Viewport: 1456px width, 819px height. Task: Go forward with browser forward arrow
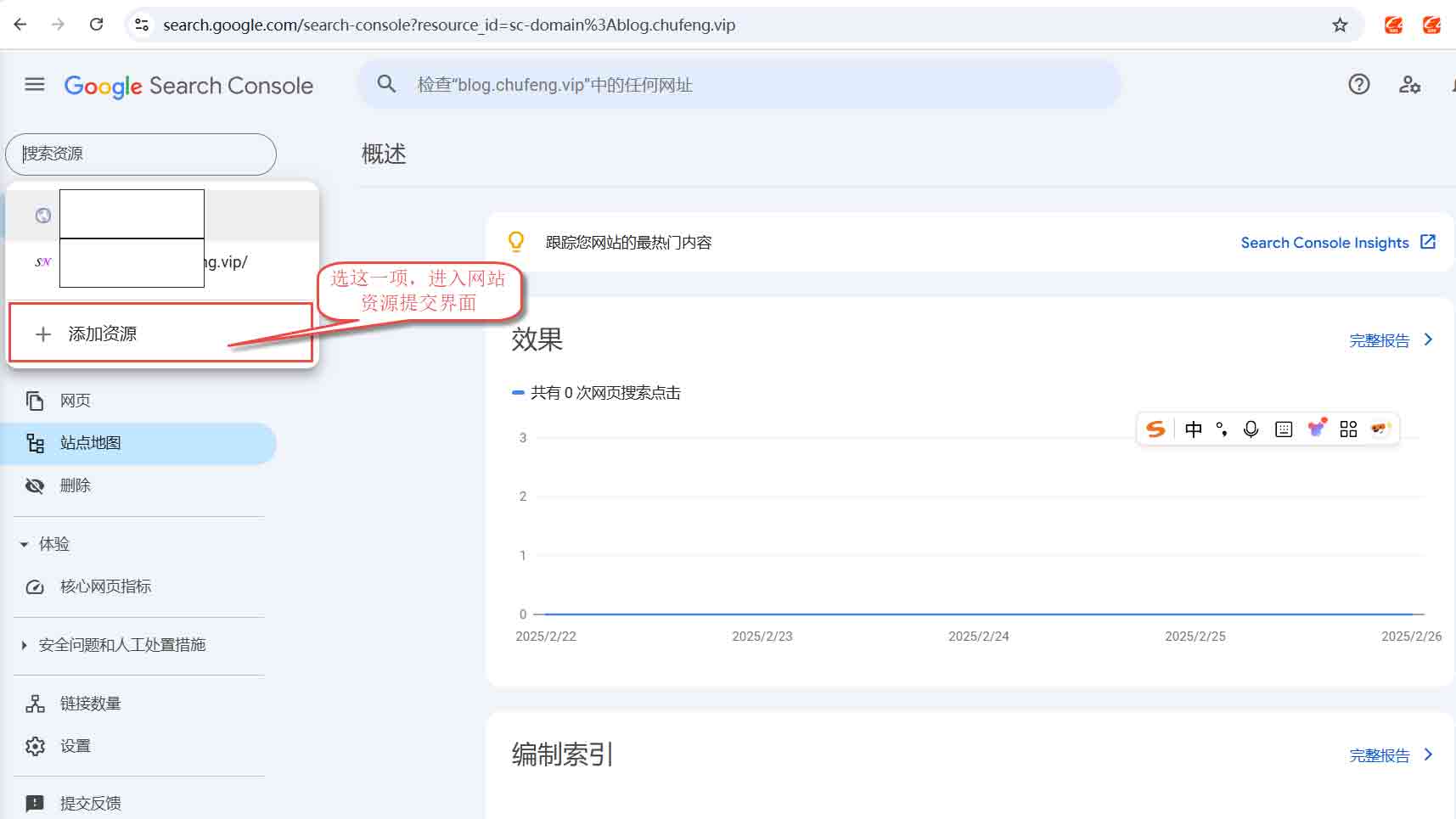coord(58,25)
